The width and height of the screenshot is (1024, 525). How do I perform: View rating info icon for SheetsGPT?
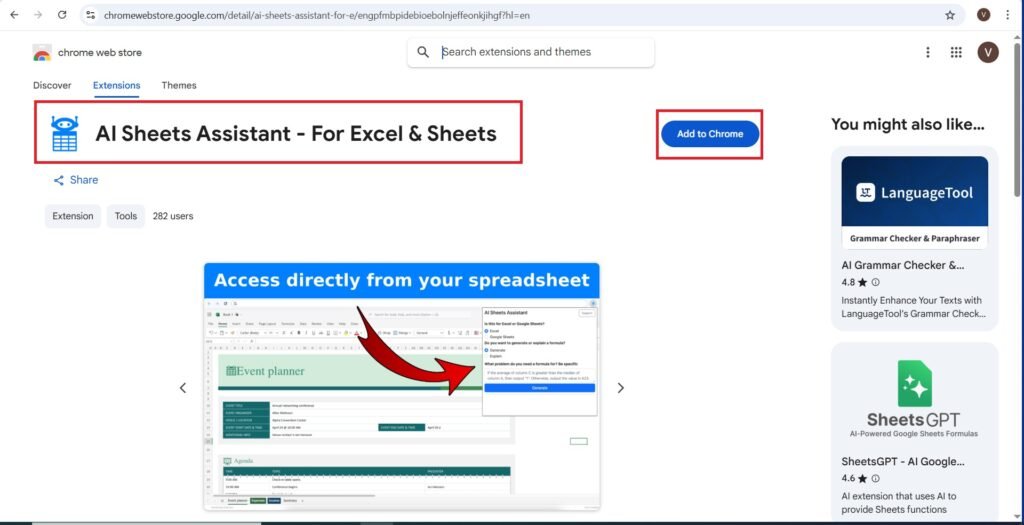876,479
